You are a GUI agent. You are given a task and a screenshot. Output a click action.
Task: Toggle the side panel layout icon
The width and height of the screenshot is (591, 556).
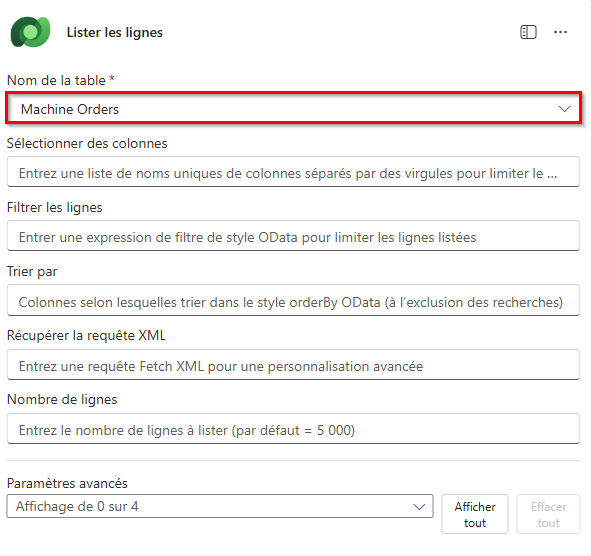(528, 32)
